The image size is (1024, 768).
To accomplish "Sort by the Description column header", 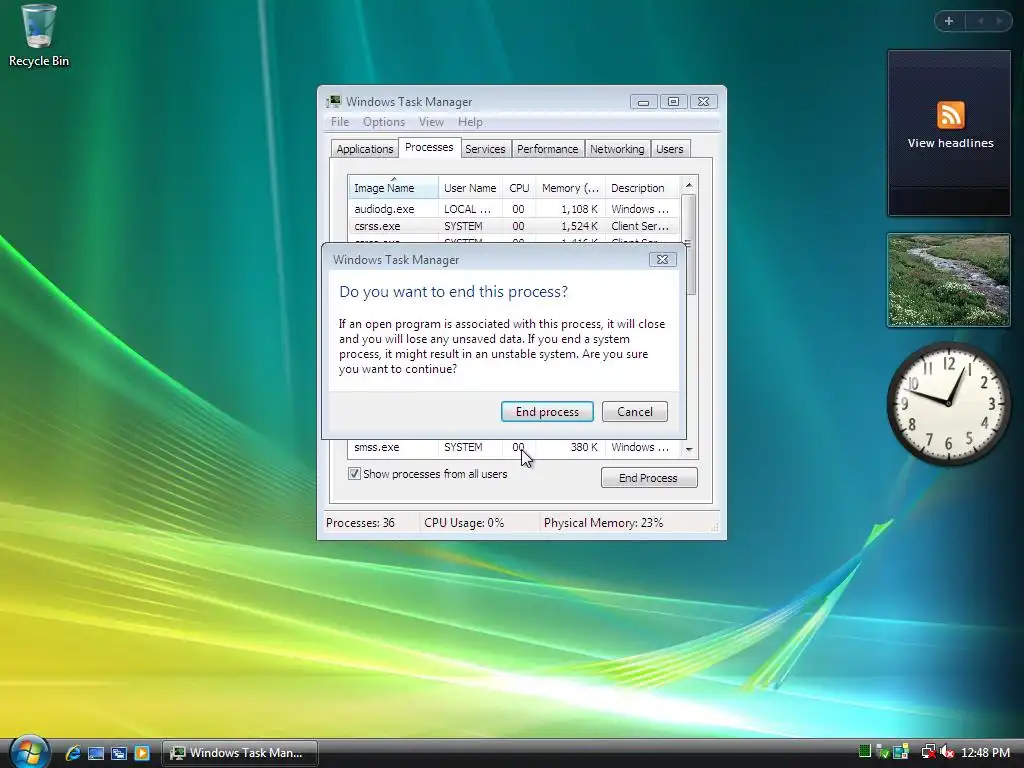I will tap(643, 187).
